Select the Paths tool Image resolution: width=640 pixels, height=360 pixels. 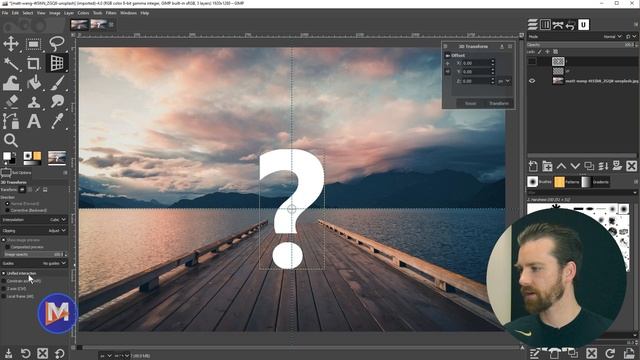[x=11, y=121]
